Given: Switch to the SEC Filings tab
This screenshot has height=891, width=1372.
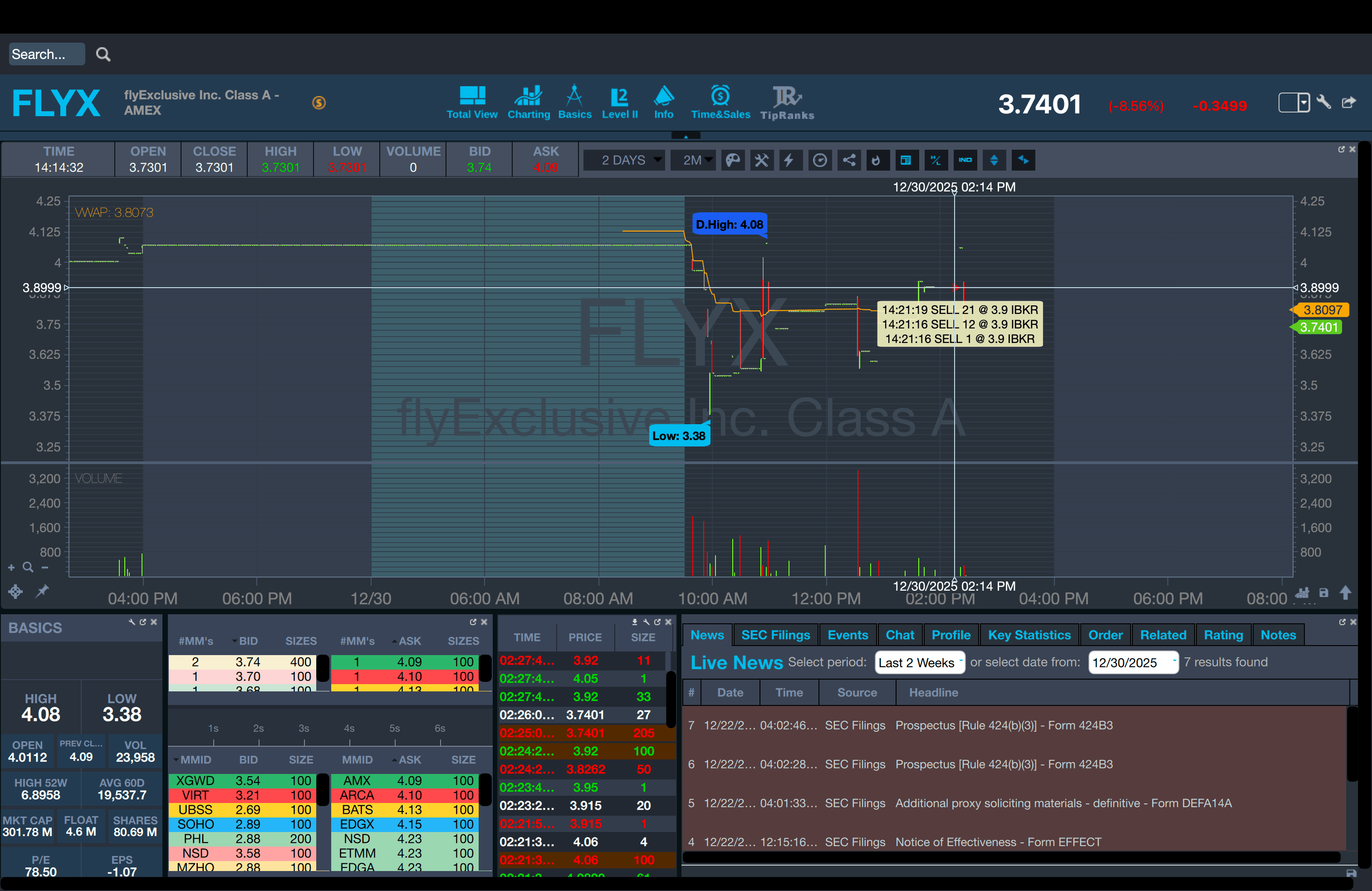Looking at the screenshot, I should pos(775,635).
